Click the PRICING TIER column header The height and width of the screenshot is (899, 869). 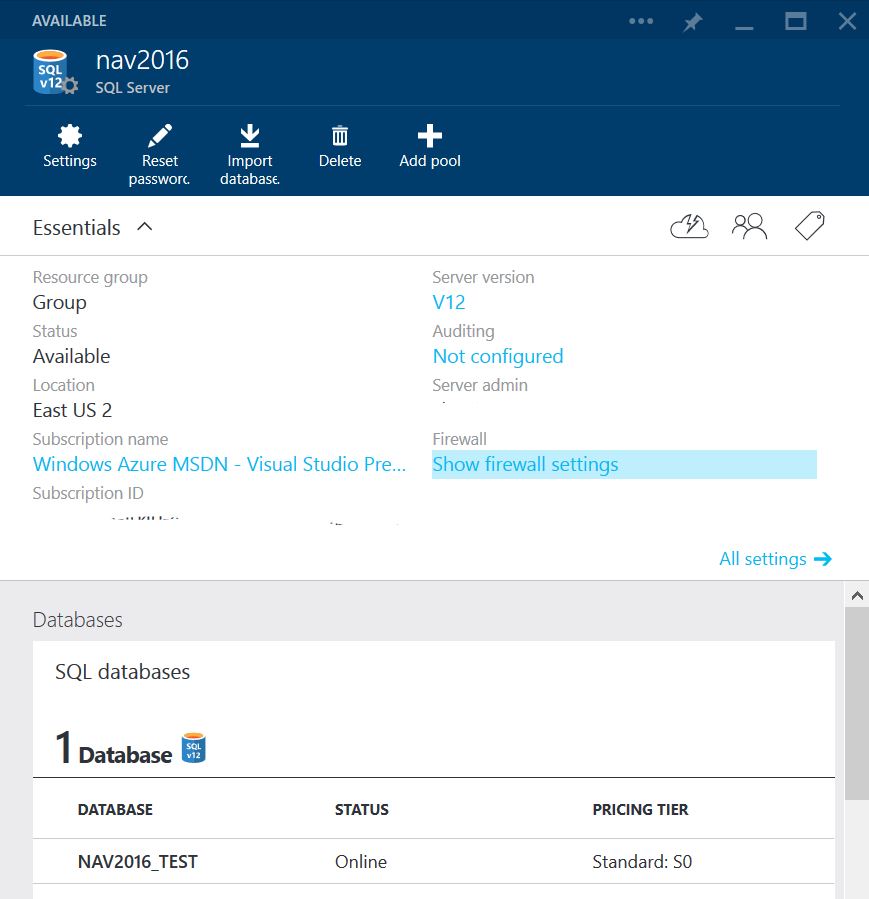pyautogui.click(x=640, y=810)
